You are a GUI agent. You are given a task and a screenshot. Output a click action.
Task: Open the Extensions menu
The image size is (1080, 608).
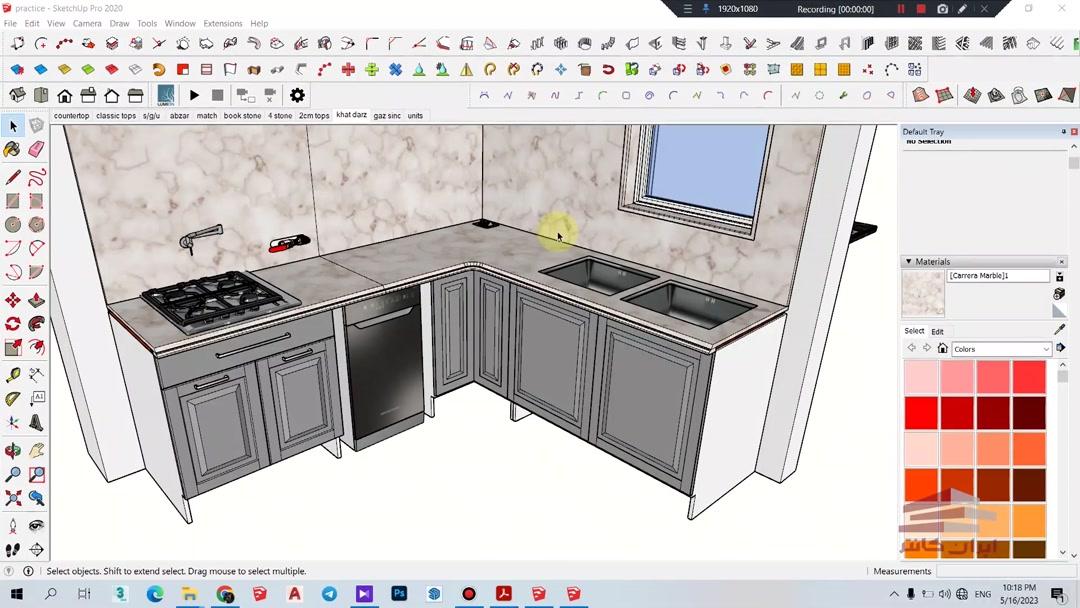pyautogui.click(x=222, y=23)
